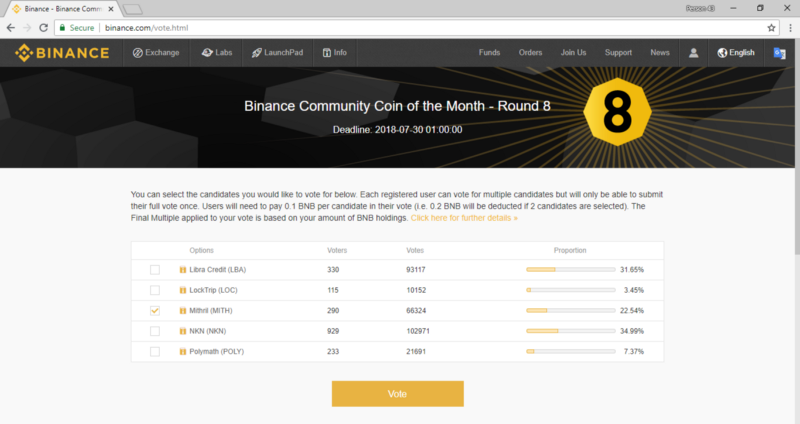Click the LockTrip coin icon
The height and width of the screenshot is (424, 800).
click(183, 290)
